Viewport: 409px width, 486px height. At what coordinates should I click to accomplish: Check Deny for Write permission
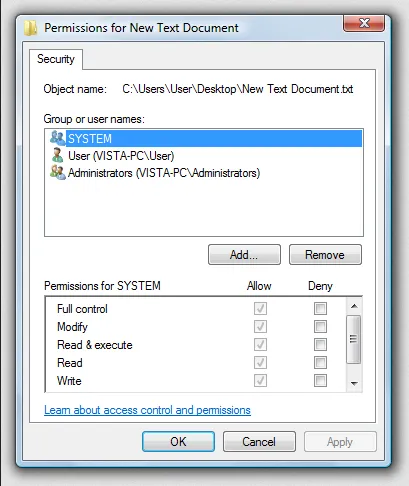320,381
